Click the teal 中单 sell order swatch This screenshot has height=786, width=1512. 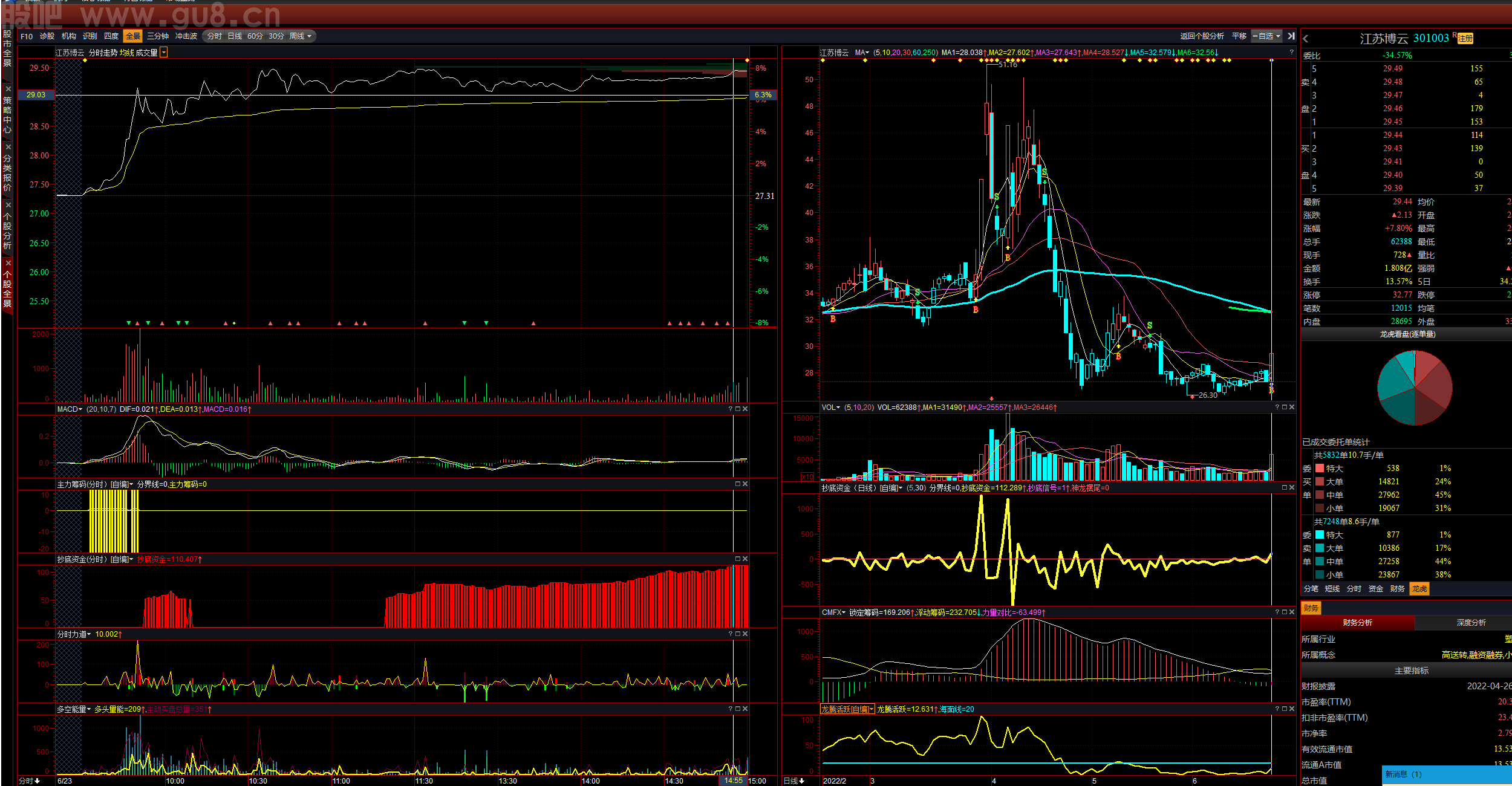click(x=1320, y=561)
